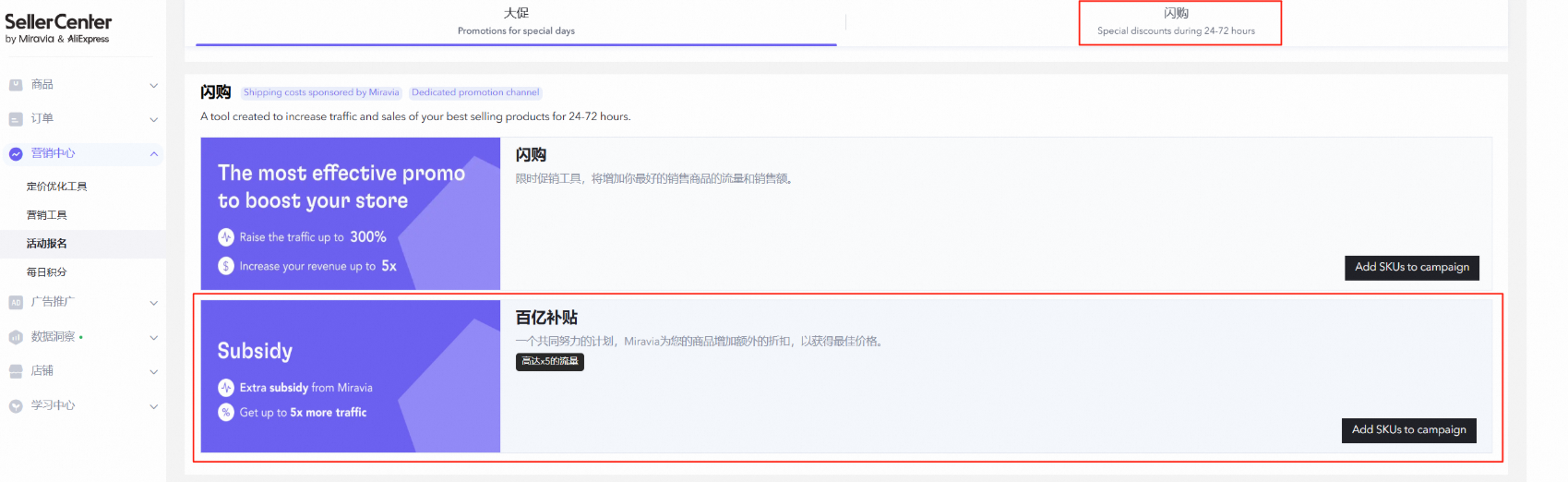Click the 营销中心 marketing center icon
Viewport: 1568px width, 482px height.
tap(16, 154)
